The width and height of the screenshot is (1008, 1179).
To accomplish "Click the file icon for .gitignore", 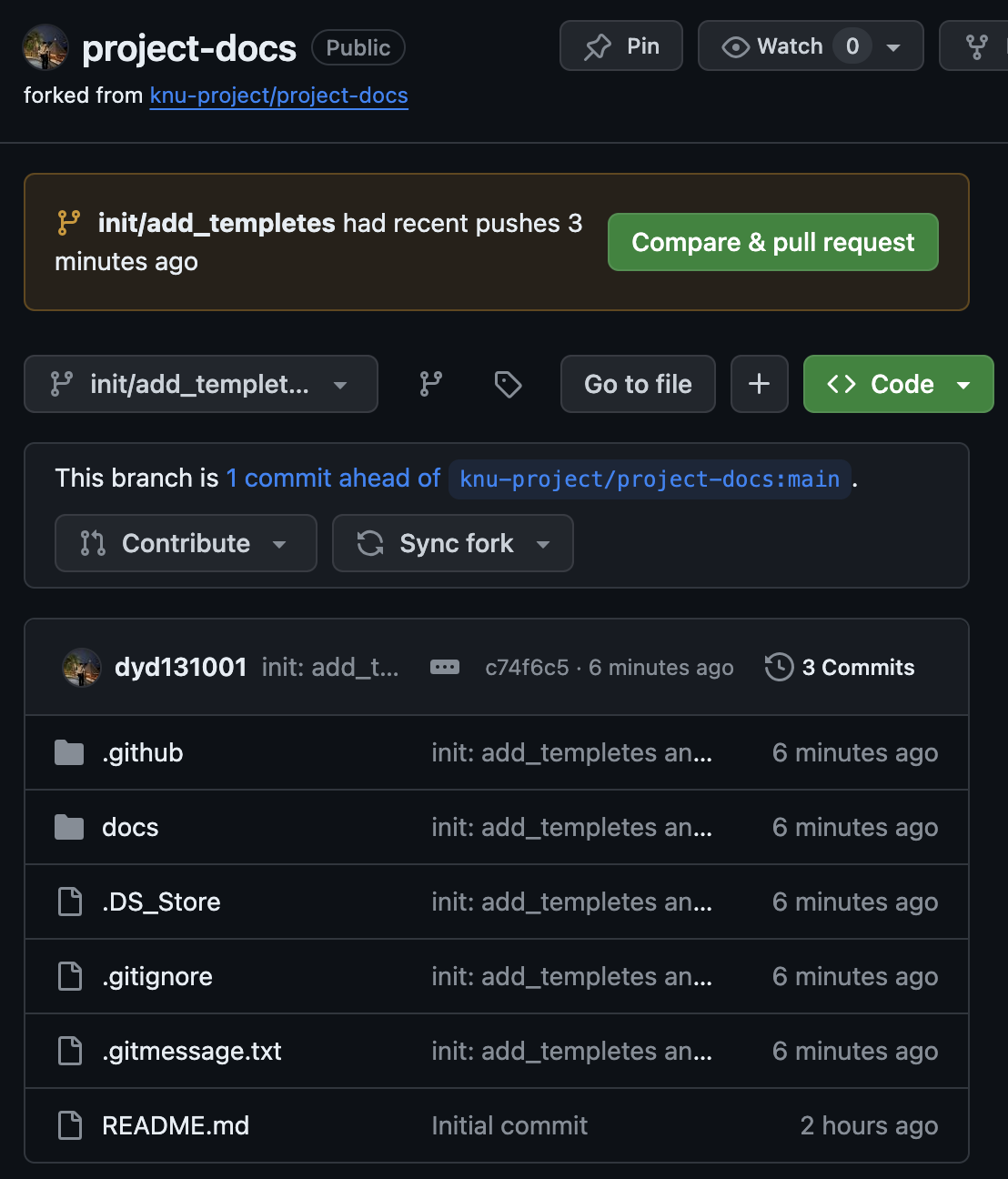I will pos(70,976).
